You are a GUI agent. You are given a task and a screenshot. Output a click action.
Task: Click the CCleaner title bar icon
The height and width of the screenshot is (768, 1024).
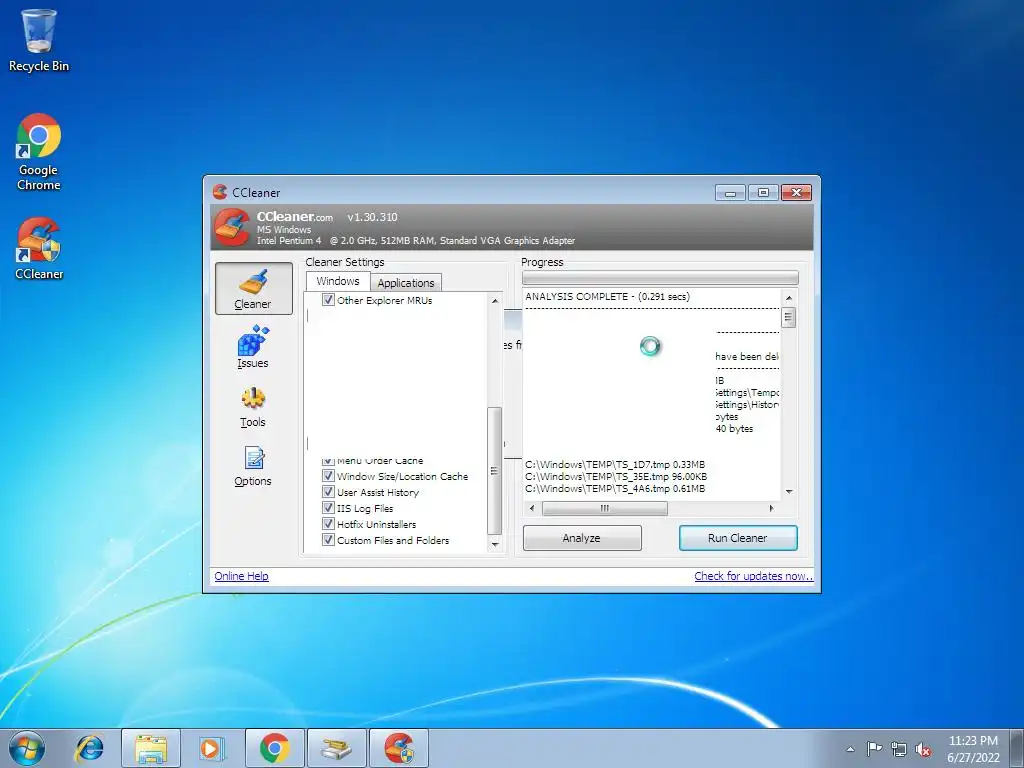coord(220,192)
